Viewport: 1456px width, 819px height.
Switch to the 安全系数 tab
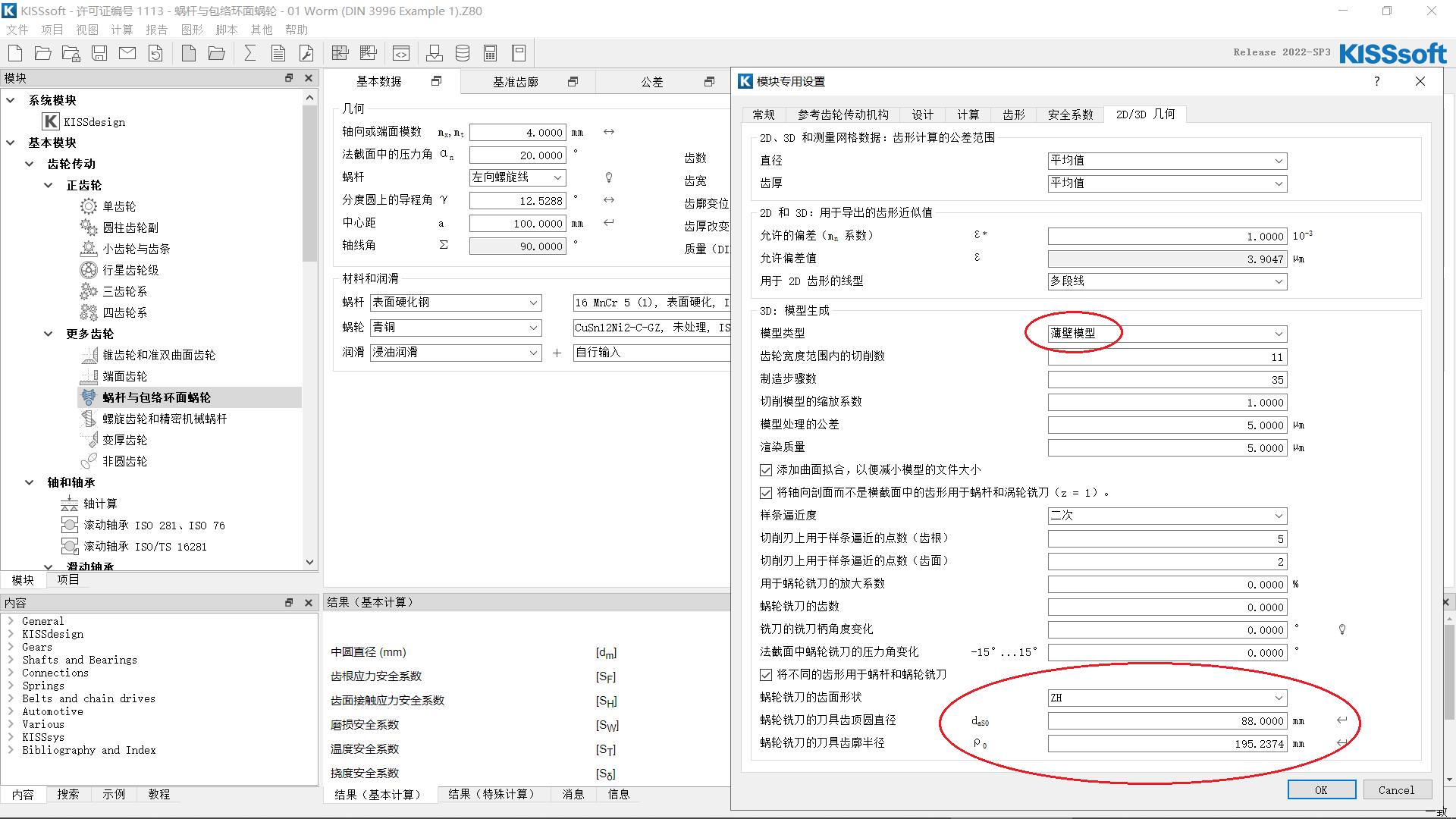pos(1070,115)
